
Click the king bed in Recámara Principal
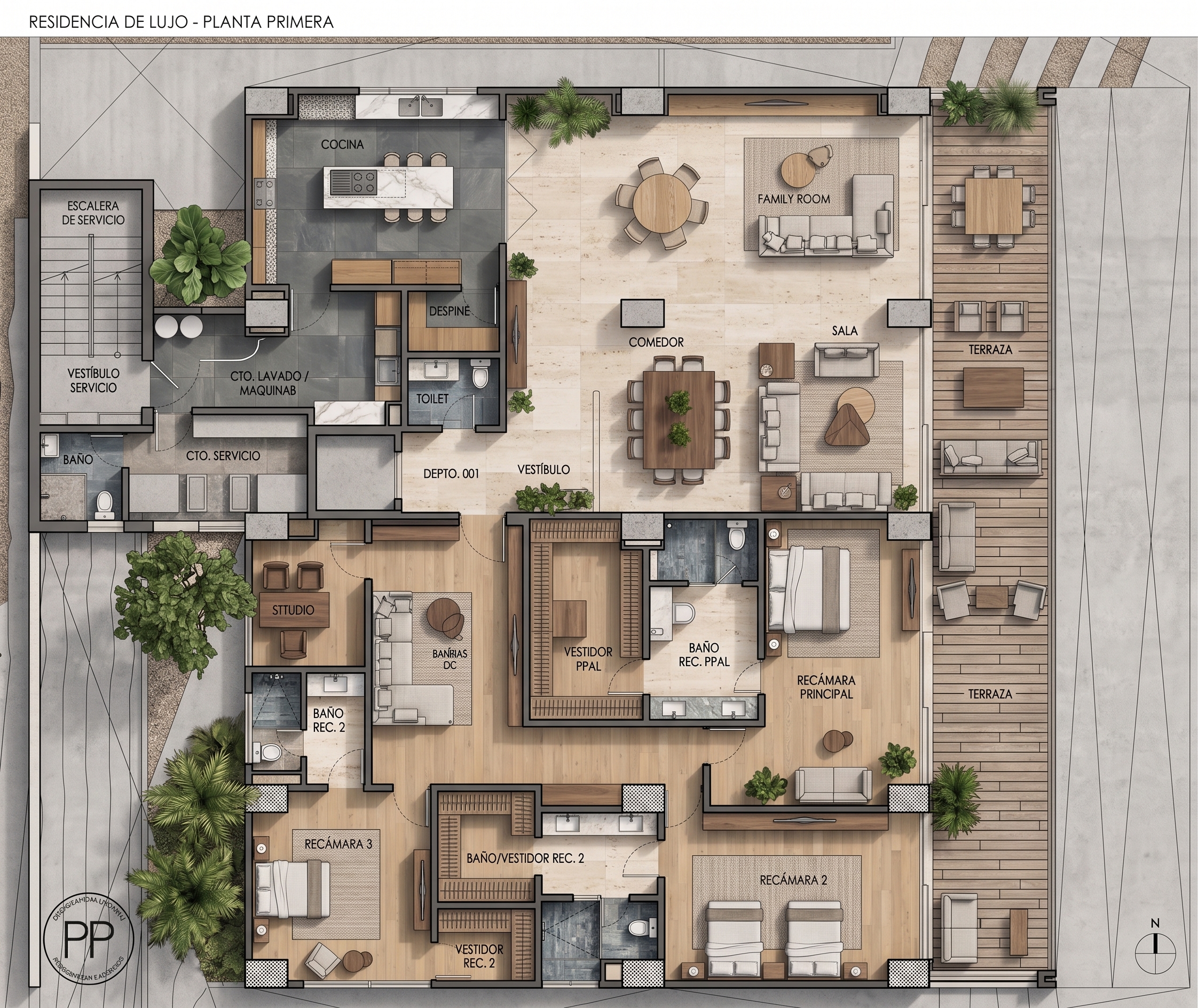(x=808, y=589)
